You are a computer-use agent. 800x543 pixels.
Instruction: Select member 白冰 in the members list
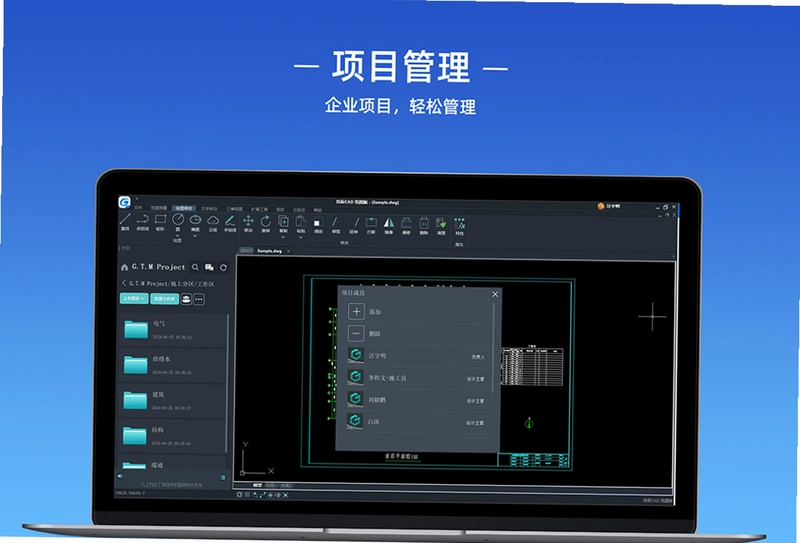tap(417, 422)
